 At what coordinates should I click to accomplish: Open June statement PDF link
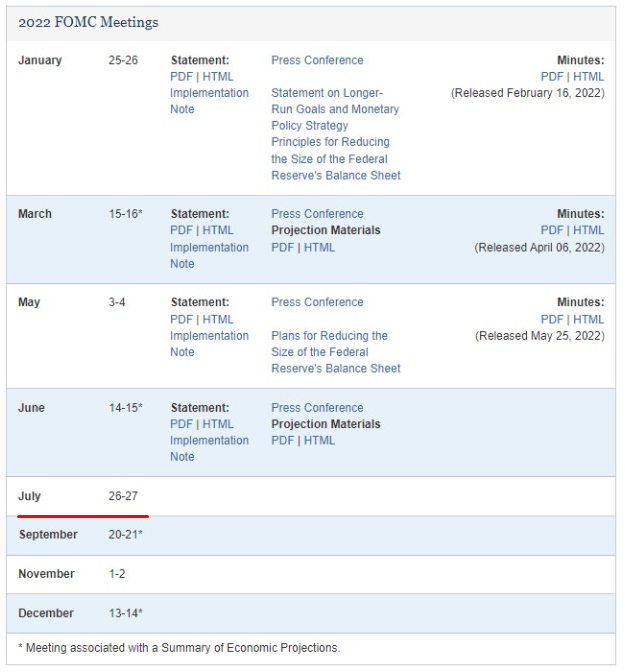click(x=181, y=424)
